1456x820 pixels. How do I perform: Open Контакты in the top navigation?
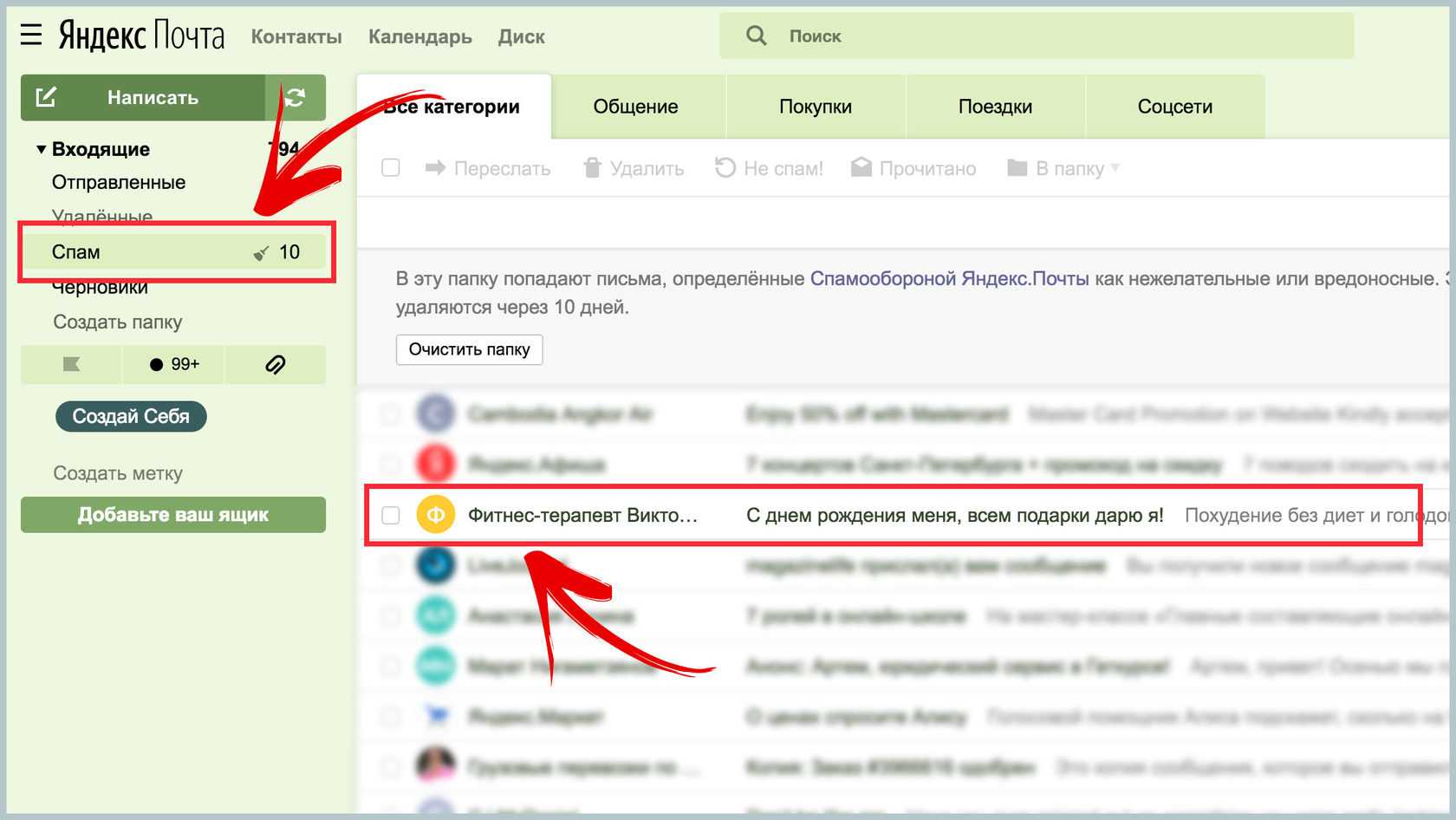(x=296, y=36)
